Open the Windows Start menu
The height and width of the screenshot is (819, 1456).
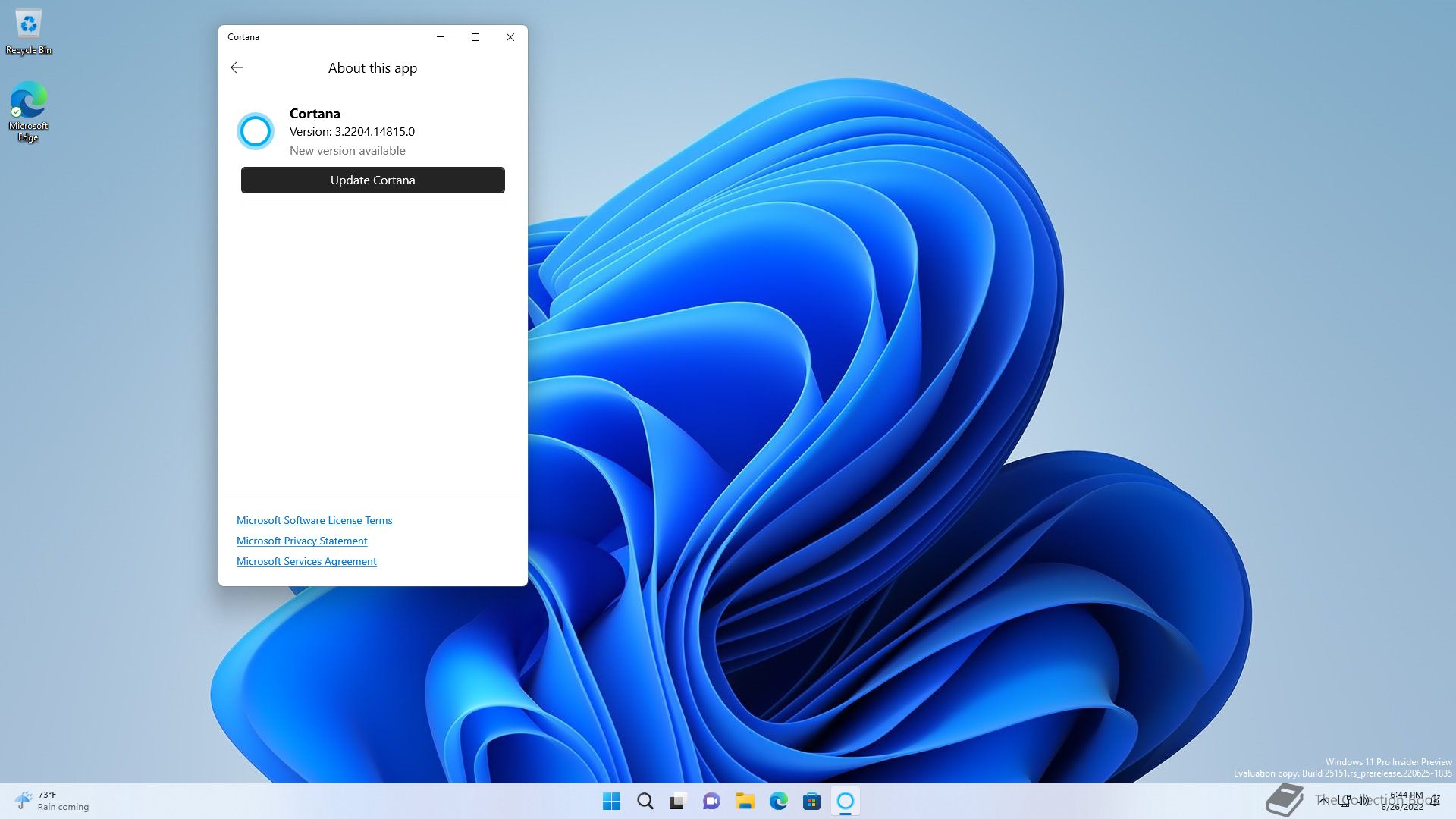pyautogui.click(x=611, y=801)
